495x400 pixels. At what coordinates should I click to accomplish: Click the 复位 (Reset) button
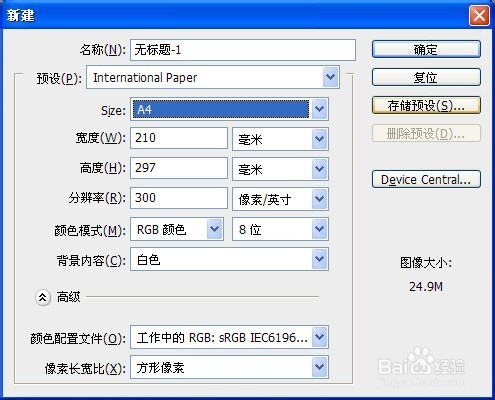(426, 77)
